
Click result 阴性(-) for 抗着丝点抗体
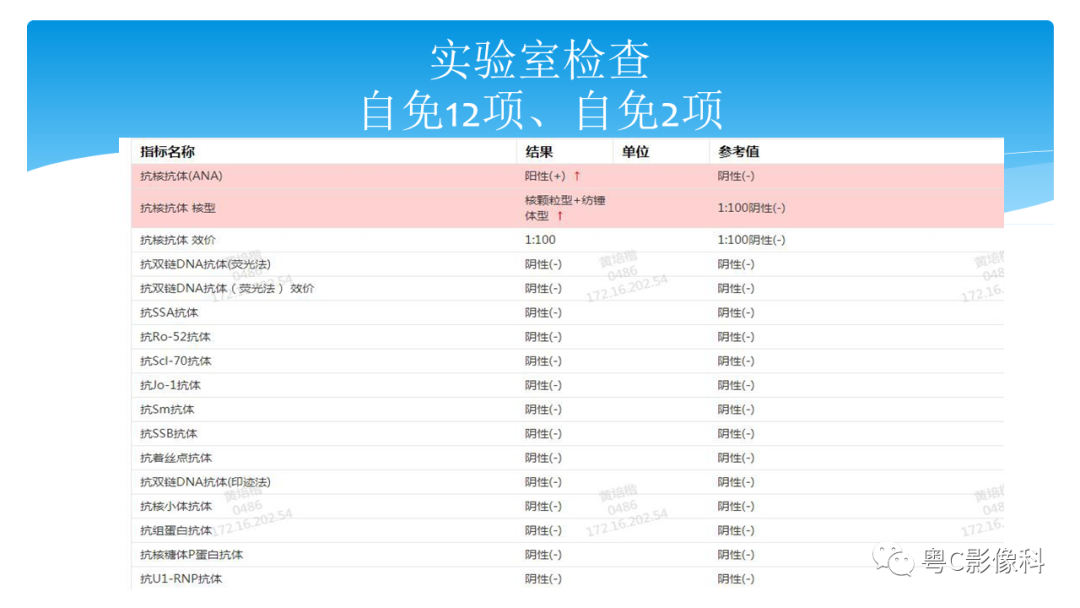coord(543,458)
